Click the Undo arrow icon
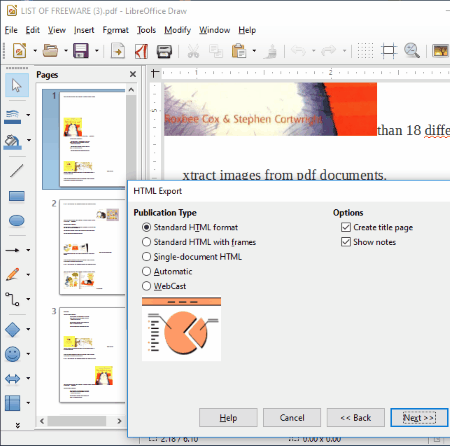Image resolution: width=450 pixels, height=446 pixels. click(298, 51)
